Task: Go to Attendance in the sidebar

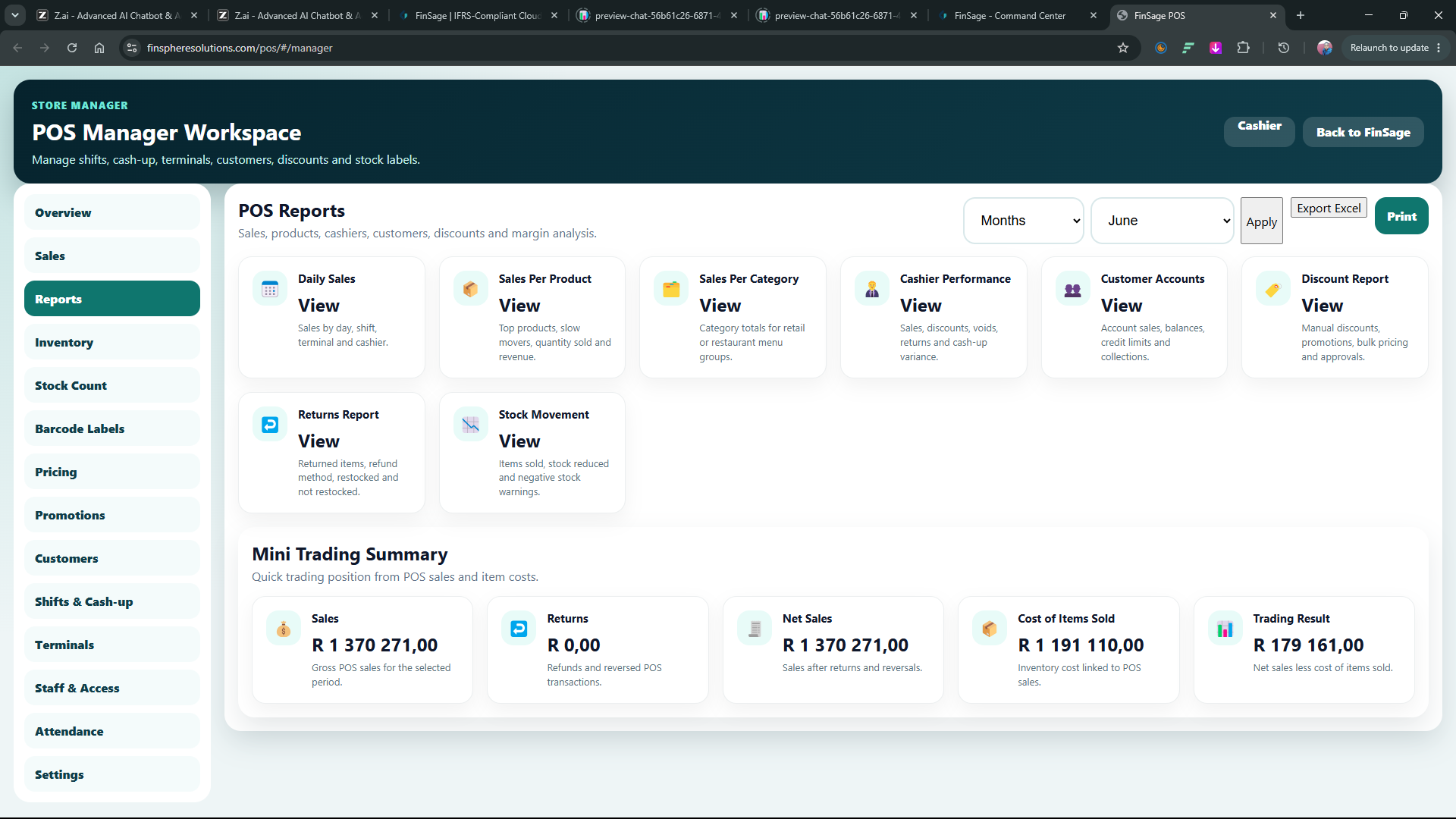Action: pyautogui.click(x=112, y=731)
